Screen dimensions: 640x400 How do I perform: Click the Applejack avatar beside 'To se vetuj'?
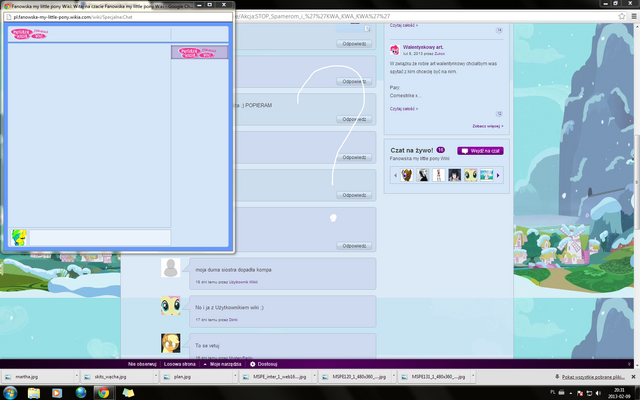tap(171, 343)
